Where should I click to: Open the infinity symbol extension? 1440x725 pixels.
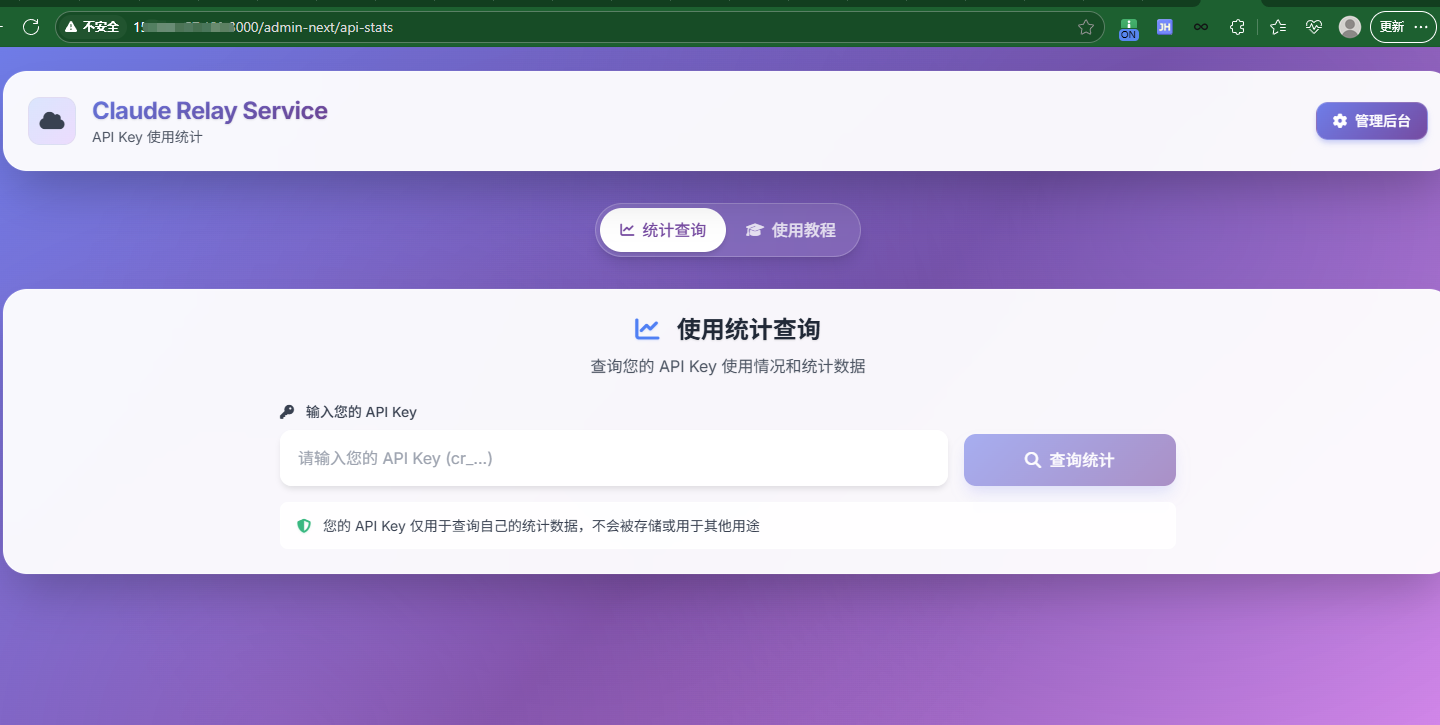[1200, 27]
